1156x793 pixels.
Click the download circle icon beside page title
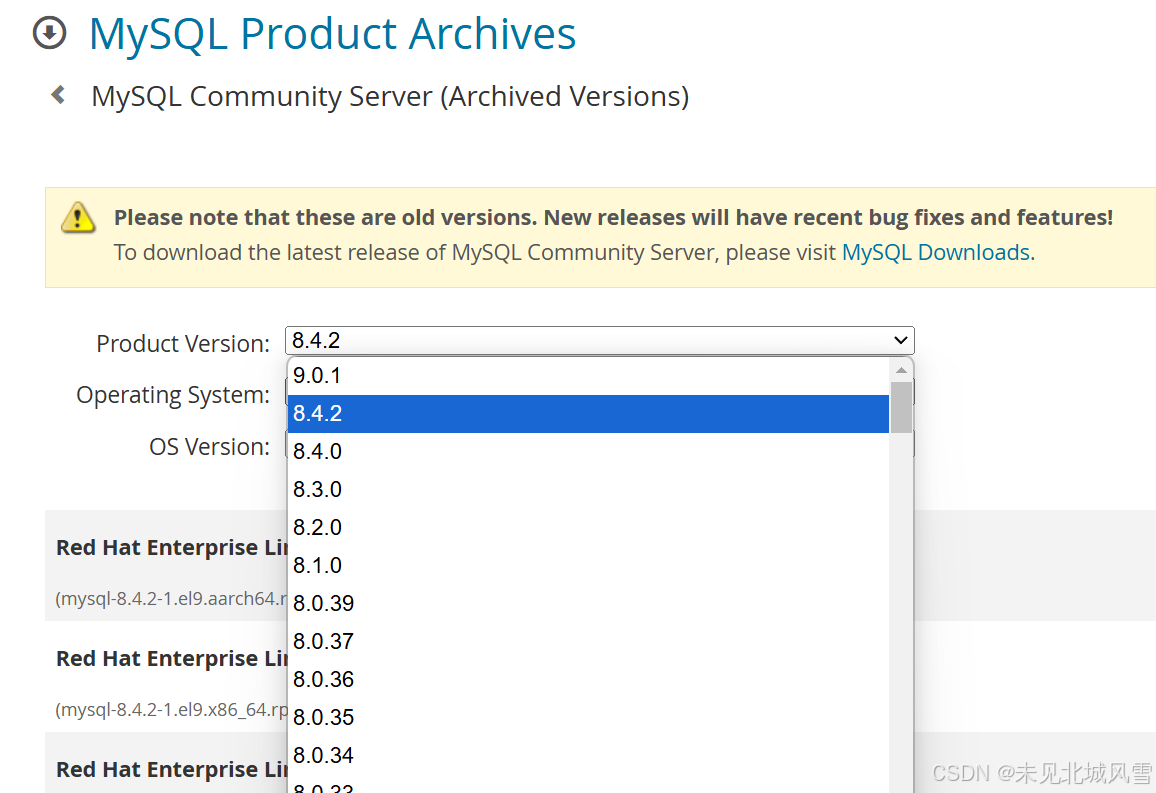pyautogui.click(x=49, y=33)
